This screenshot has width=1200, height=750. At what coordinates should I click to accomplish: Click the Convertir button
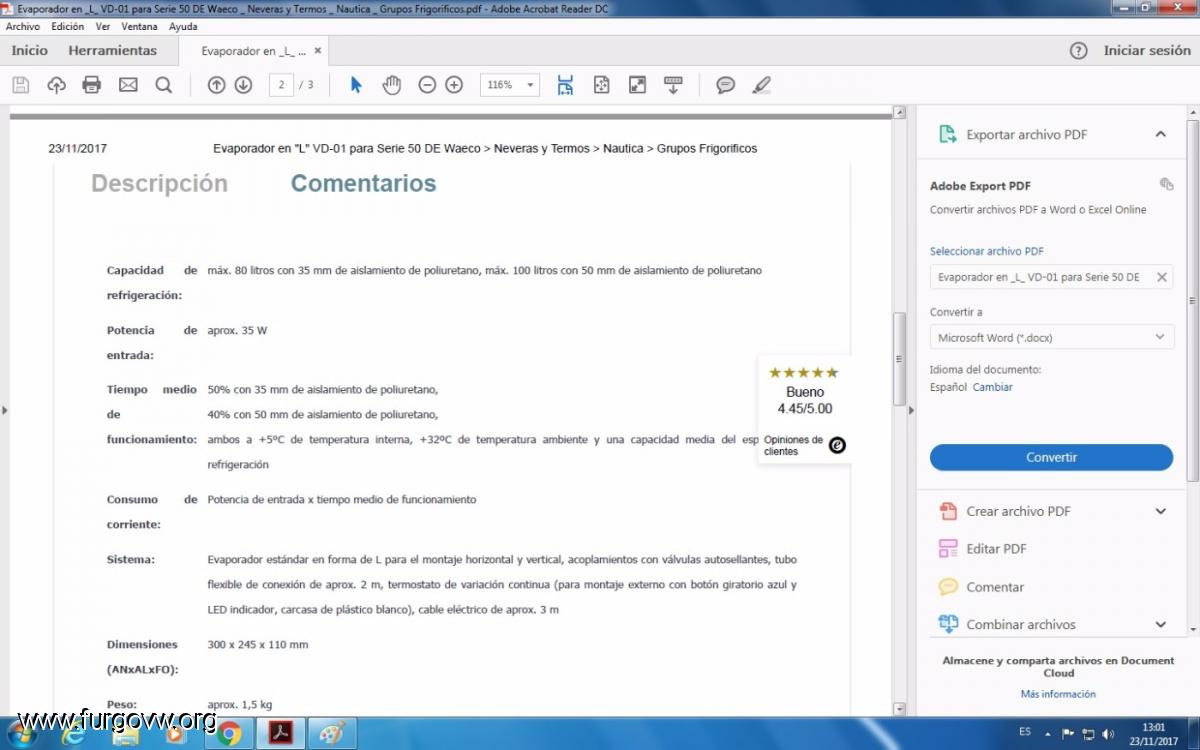coord(1051,457)
